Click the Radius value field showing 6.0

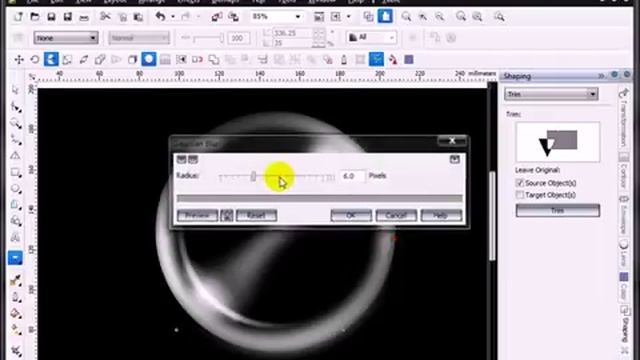[x=353, y=176]
